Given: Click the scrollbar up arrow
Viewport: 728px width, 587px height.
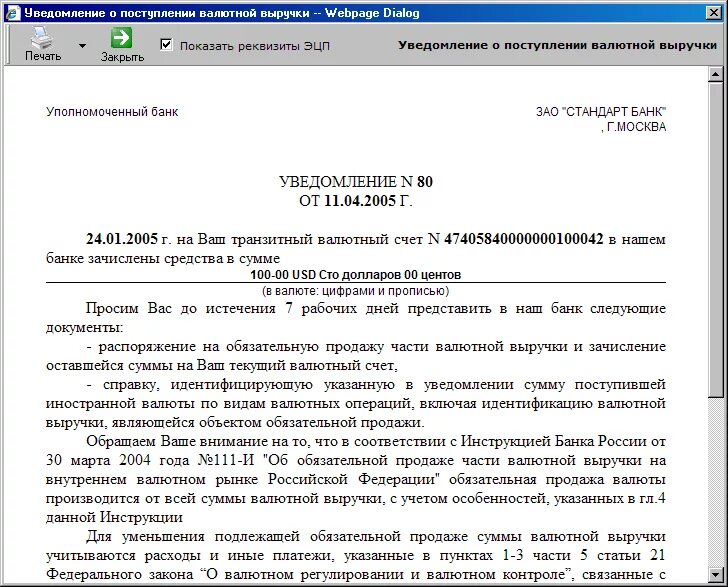Looking at the screenshot, I should pyautogui.click(x=715, y=74).
